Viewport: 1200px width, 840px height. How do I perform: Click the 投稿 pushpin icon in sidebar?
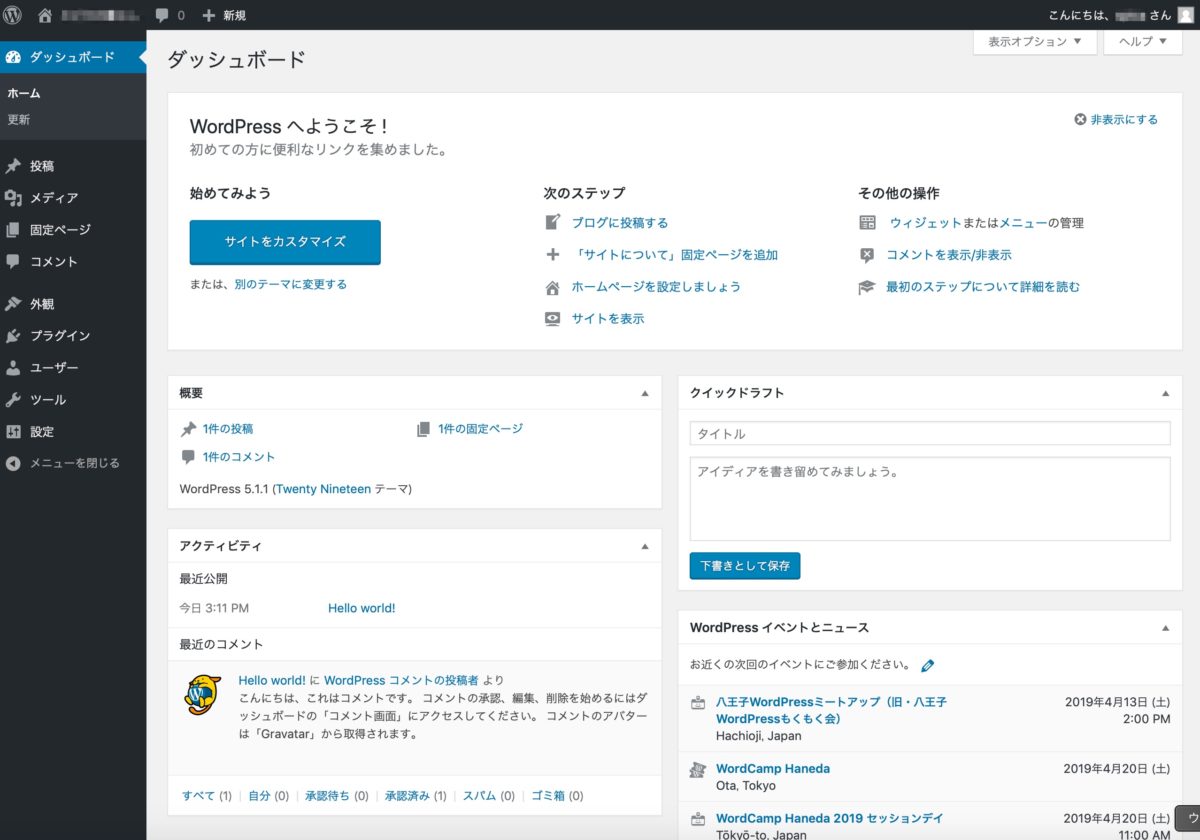[x=13, y=166]
